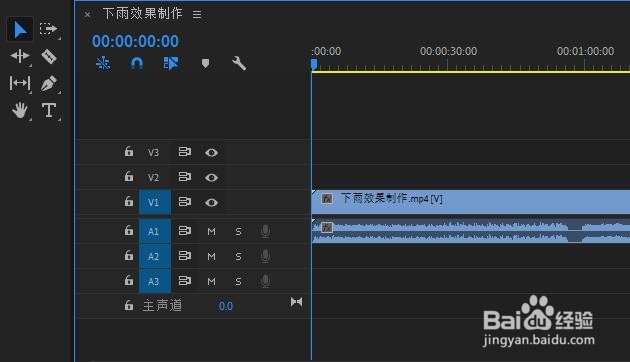Toggle A3 track targeting
Viewport: 630px width, 362px height.
(155, 281)
